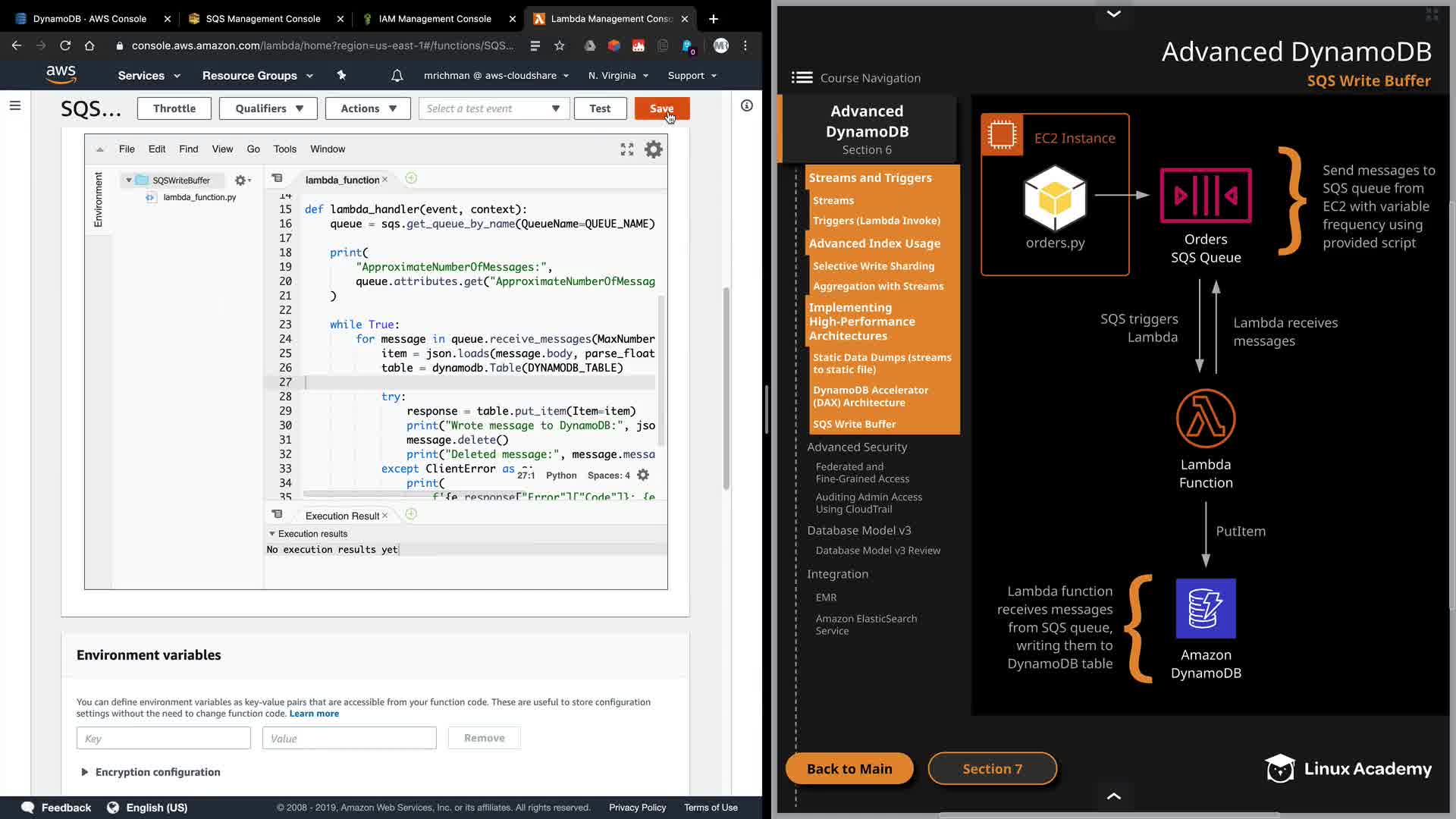Go to Section 7 in course

992,769
